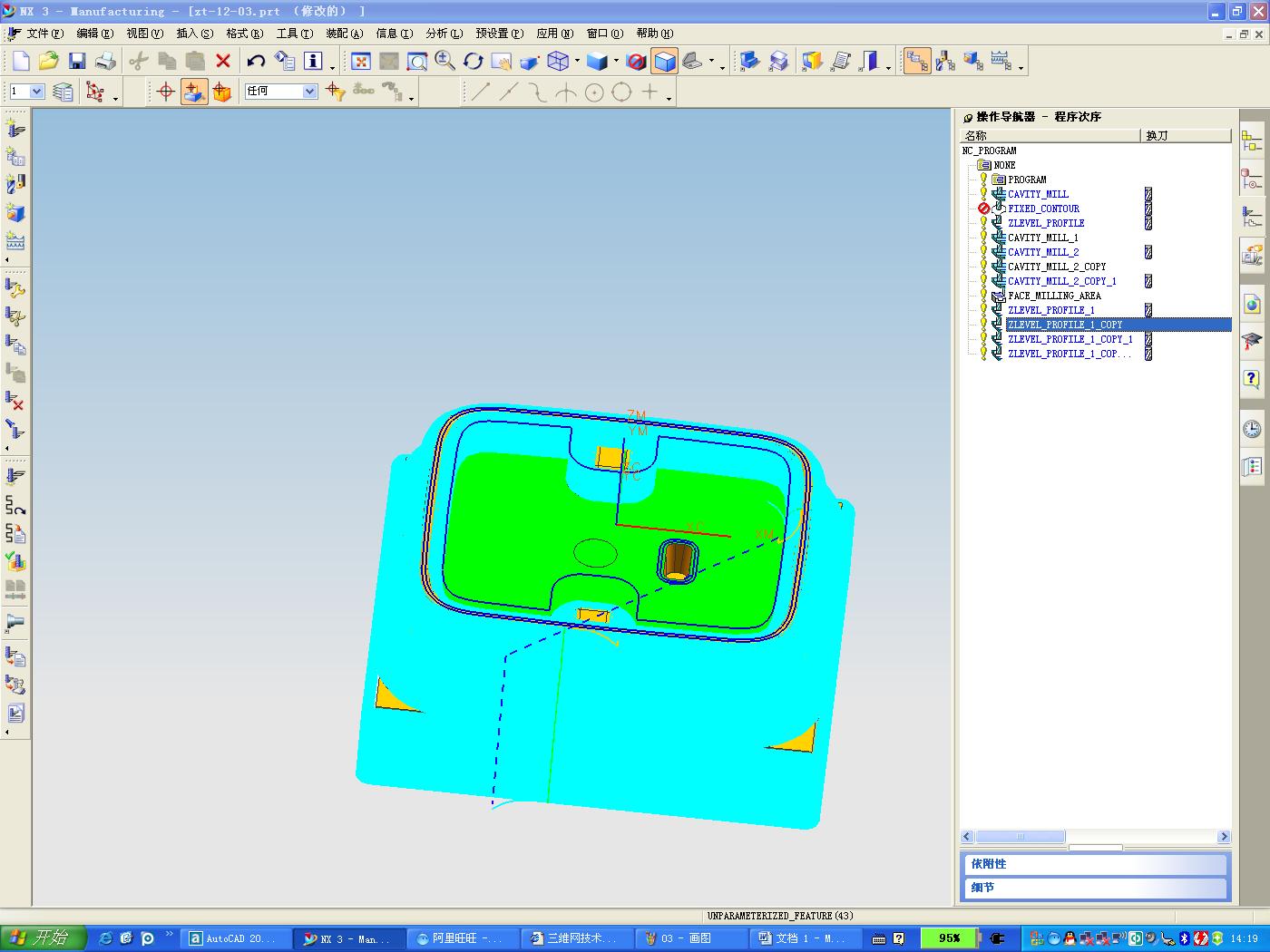Toggle the highlighted snap-point selection icon
Image resolution: width=1270 pixels, height=952 pixels.
[194, 92]
